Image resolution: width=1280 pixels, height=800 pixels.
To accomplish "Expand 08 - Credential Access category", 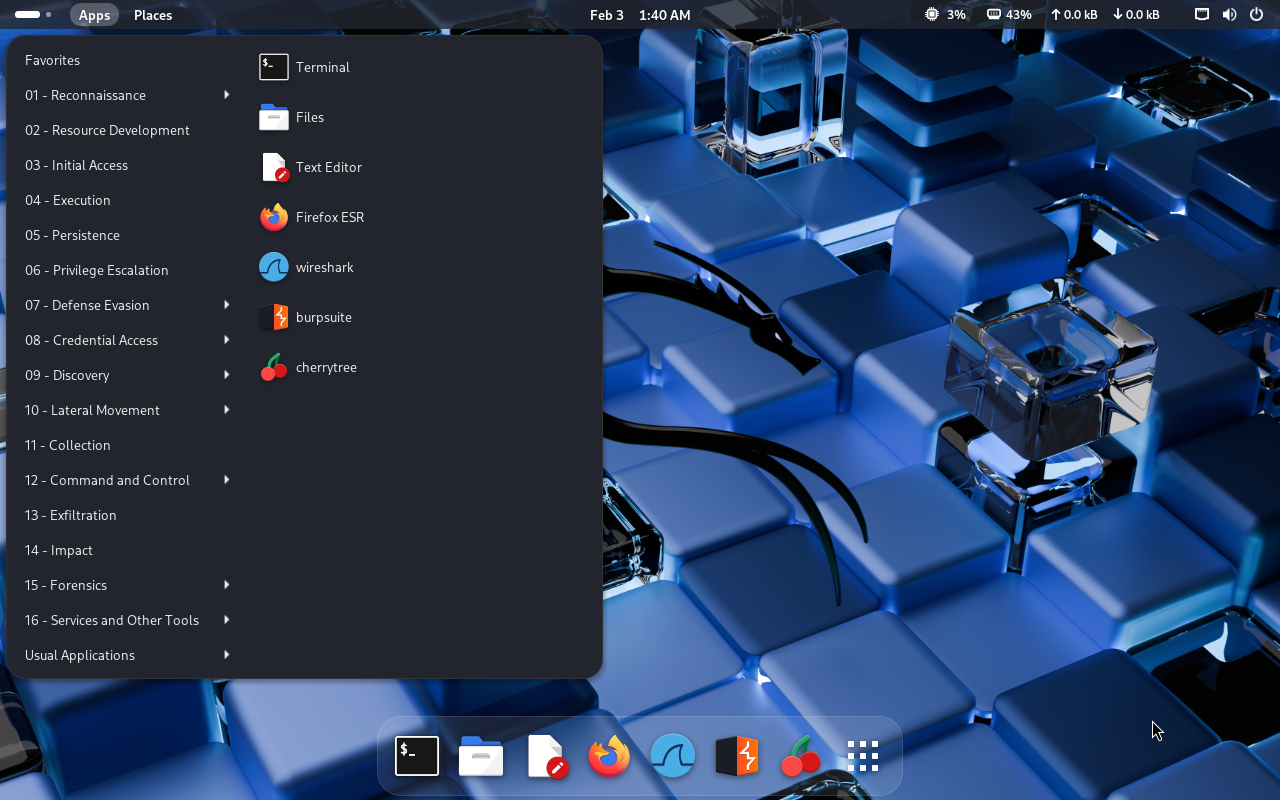I will [x=127, y=340].
